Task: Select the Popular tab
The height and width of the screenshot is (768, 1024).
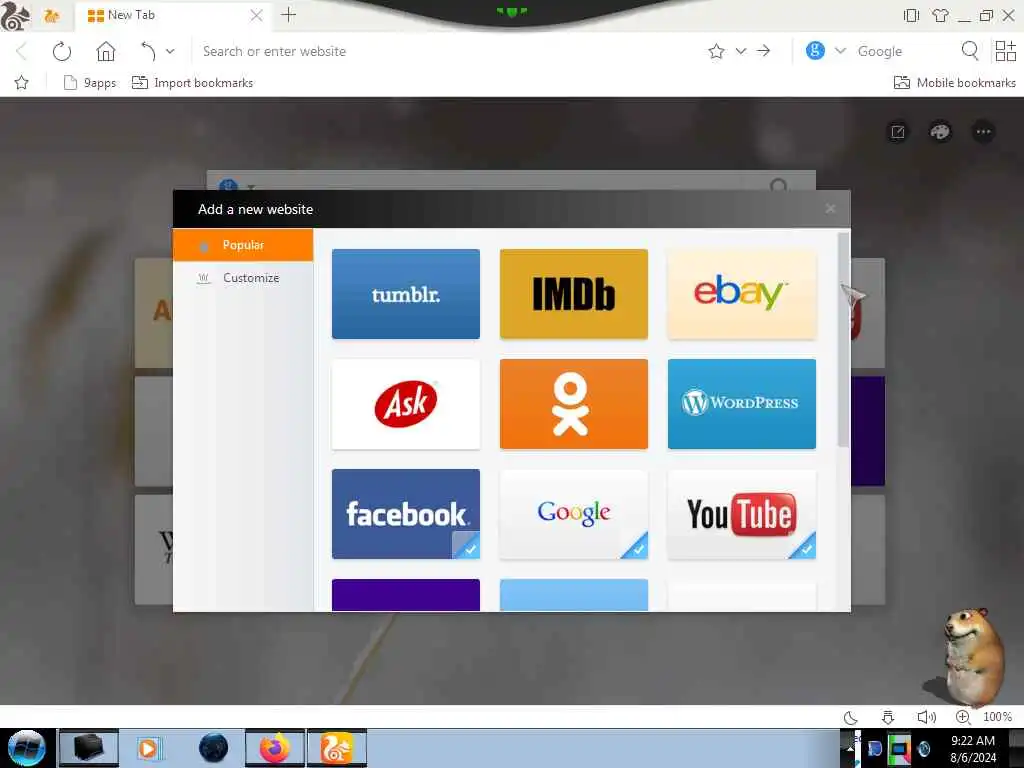Action: pyautogui.click(x=243, y=245)
